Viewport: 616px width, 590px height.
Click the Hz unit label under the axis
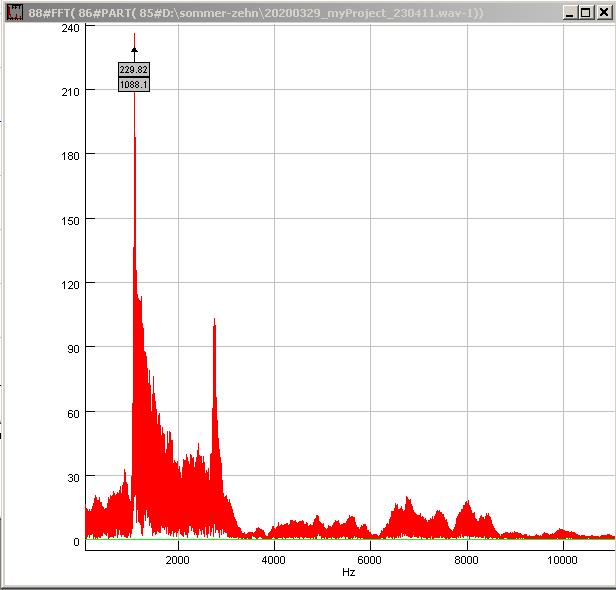click(348, 572)
